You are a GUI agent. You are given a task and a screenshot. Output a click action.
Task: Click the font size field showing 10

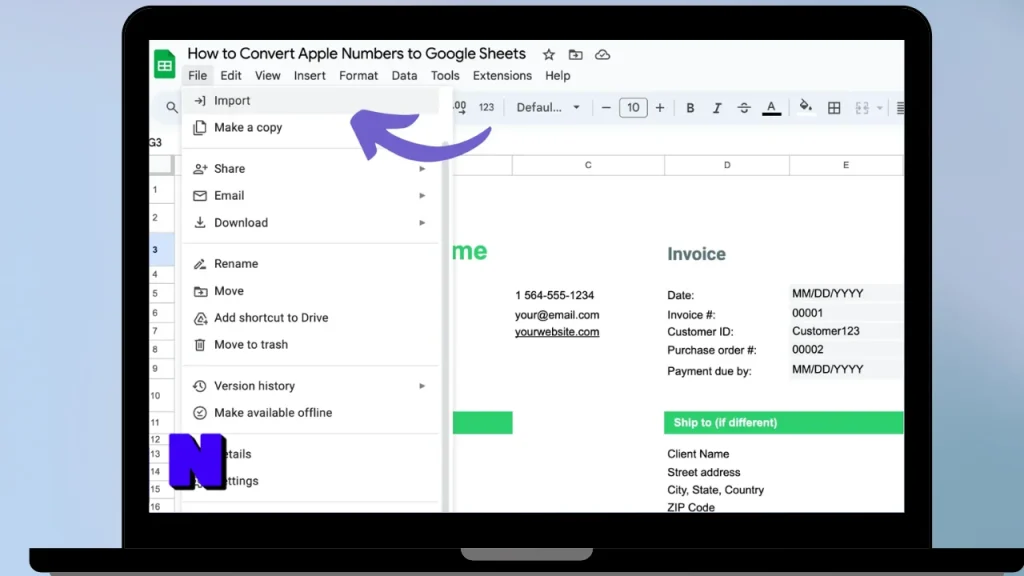click(633, 108)
